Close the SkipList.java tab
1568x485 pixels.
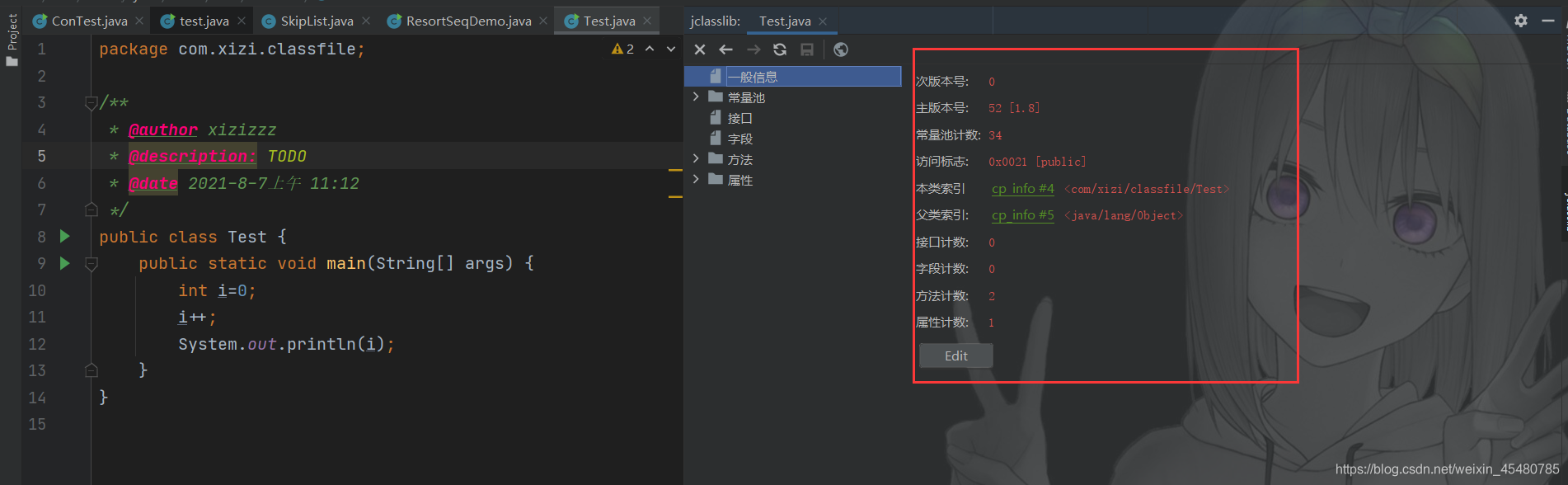click(x=366, y=21)
